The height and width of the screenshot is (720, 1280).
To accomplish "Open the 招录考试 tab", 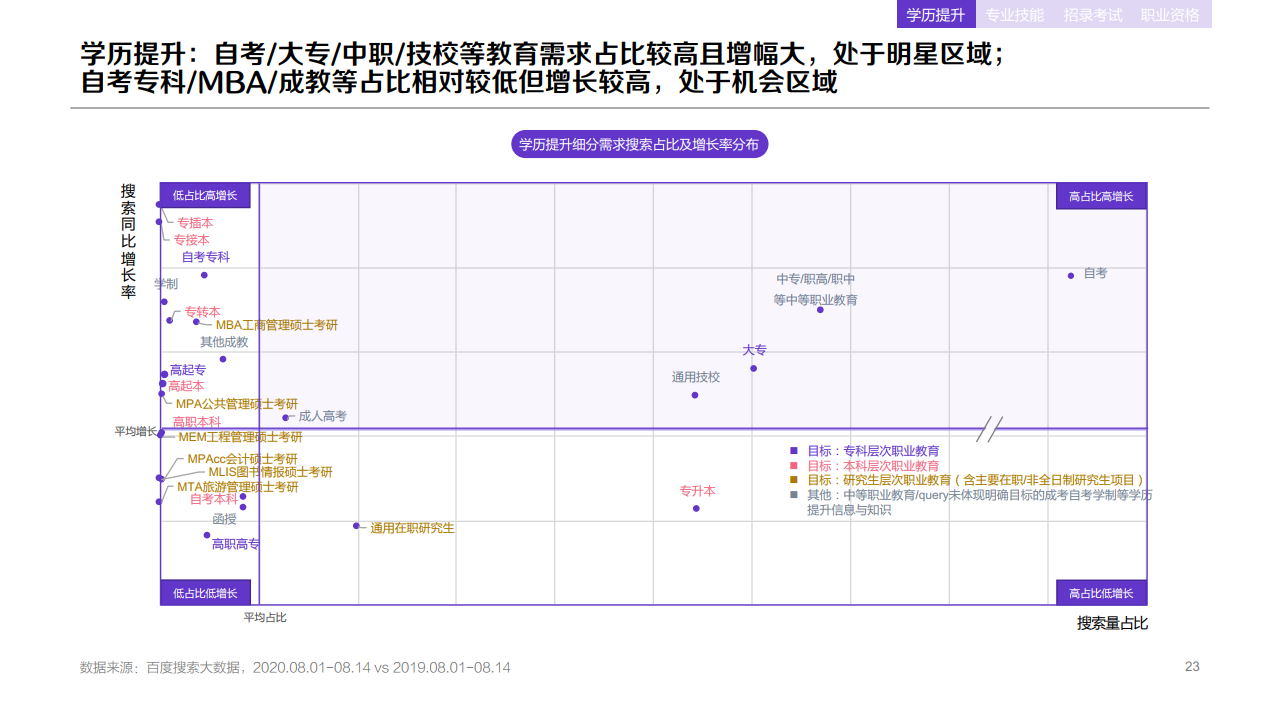I will (1091, 14).
